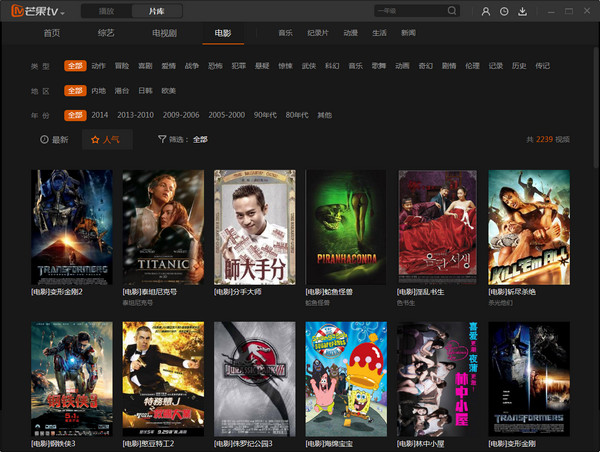Open the 电视剧 tab
Viewport: 600px width, 452px height.
[x=164, y=33]
